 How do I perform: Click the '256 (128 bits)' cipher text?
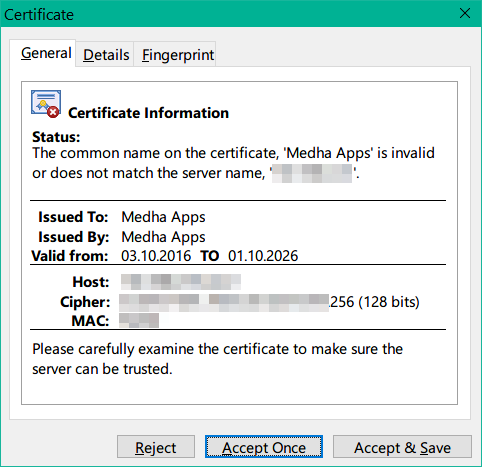tap(374, 302)
